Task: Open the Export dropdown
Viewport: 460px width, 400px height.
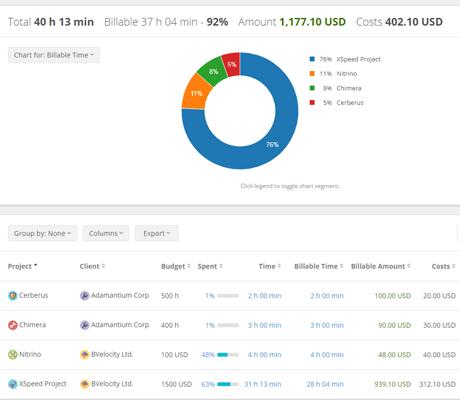Action: (x=157, y=233)
